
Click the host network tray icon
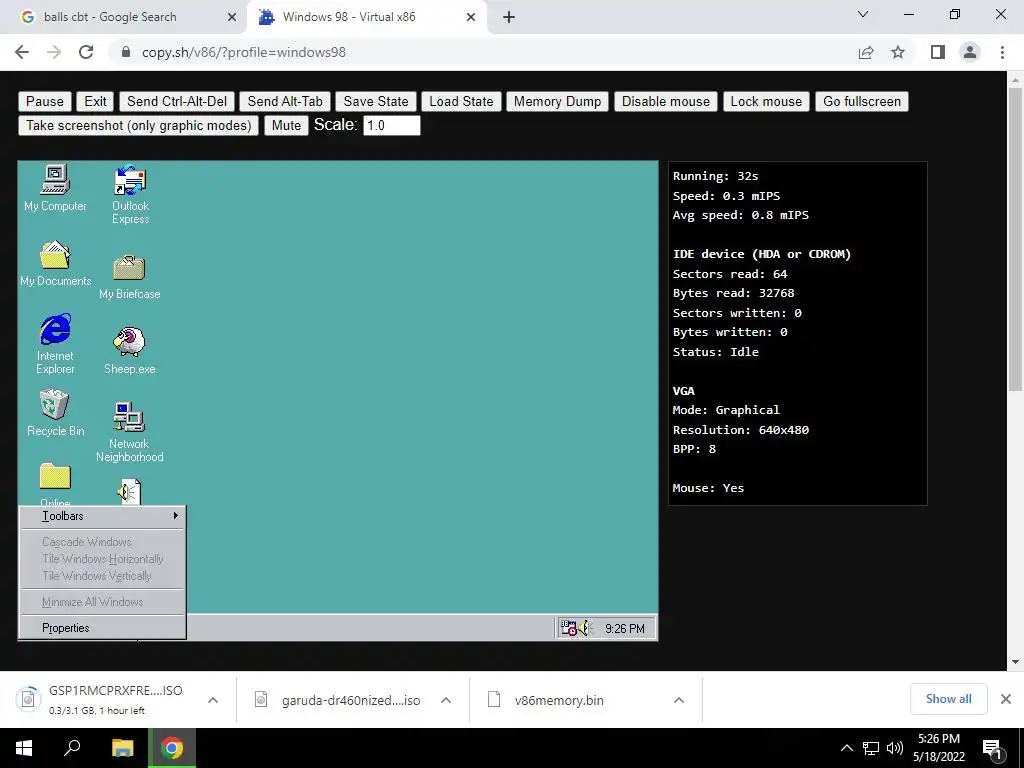pyautogui.click(x=871, y=748)
